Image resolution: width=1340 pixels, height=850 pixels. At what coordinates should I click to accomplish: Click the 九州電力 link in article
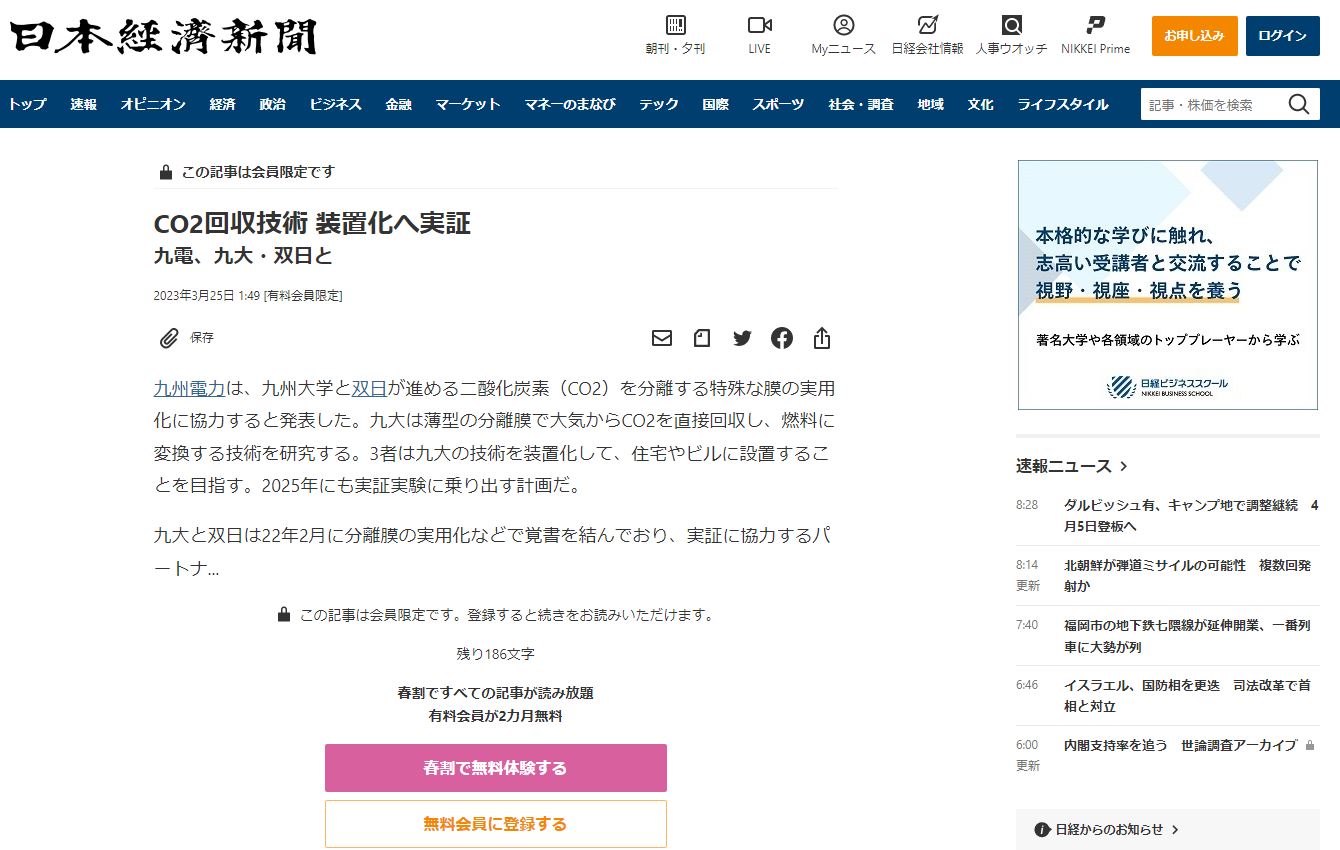click(x=189, y=388)
